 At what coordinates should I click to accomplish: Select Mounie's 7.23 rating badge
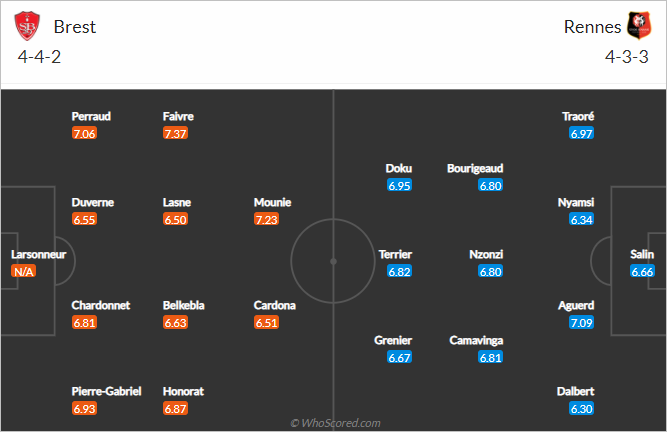point(266,219)
